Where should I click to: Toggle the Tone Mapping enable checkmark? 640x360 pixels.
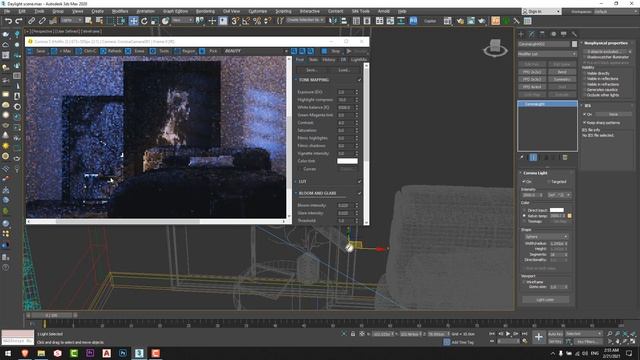359,80
